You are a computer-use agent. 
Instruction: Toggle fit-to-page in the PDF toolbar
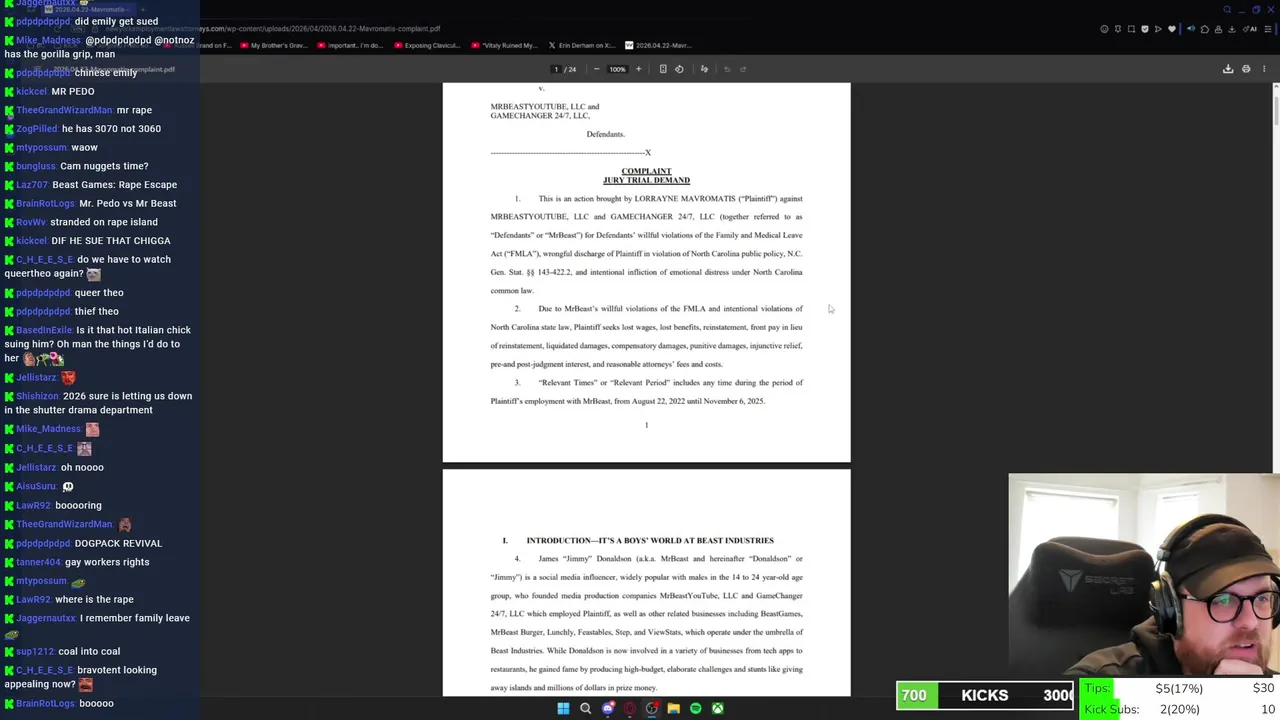click(662, 69)
